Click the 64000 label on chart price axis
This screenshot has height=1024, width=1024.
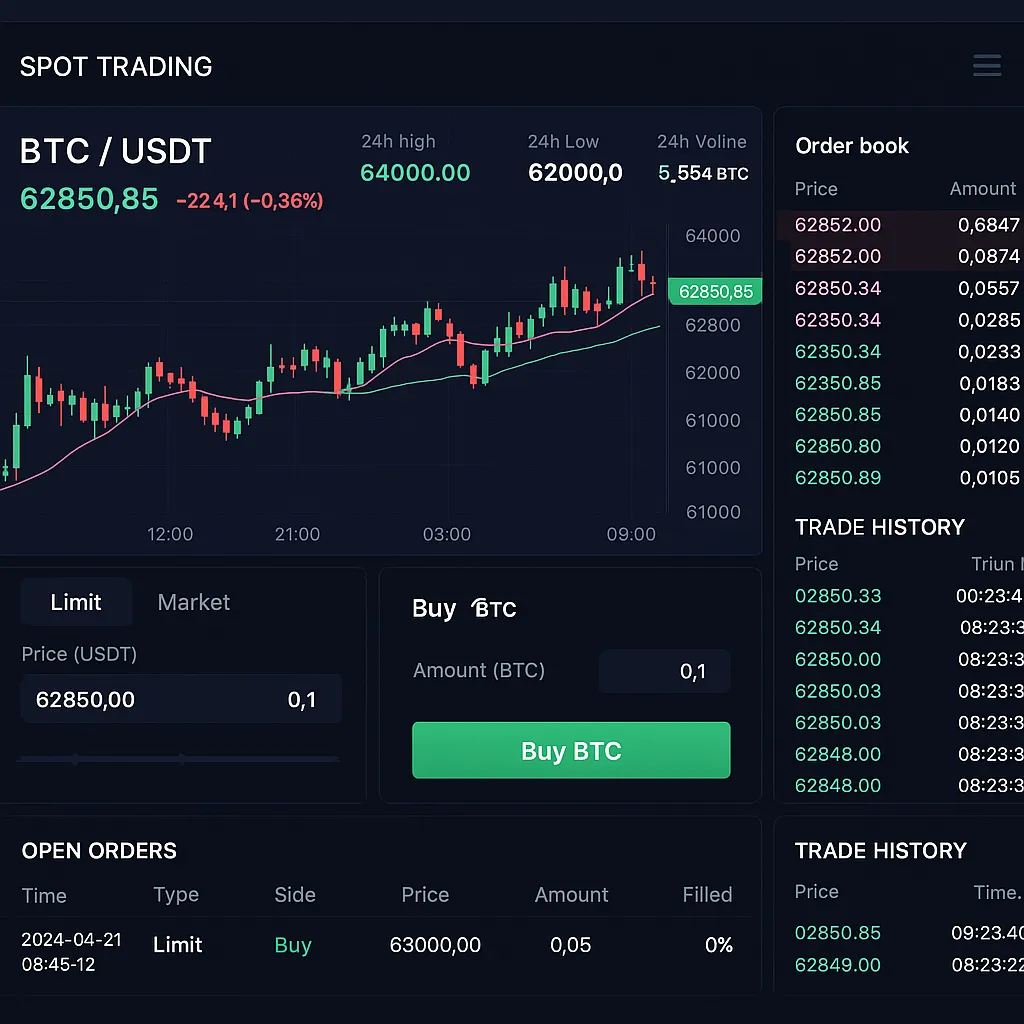click(712, 236)
